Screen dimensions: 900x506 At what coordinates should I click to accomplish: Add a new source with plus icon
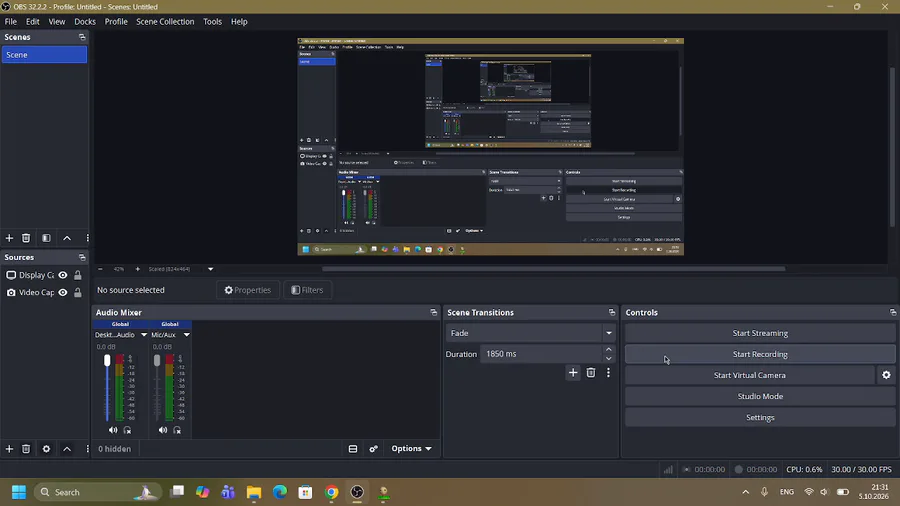pos(9,449)
